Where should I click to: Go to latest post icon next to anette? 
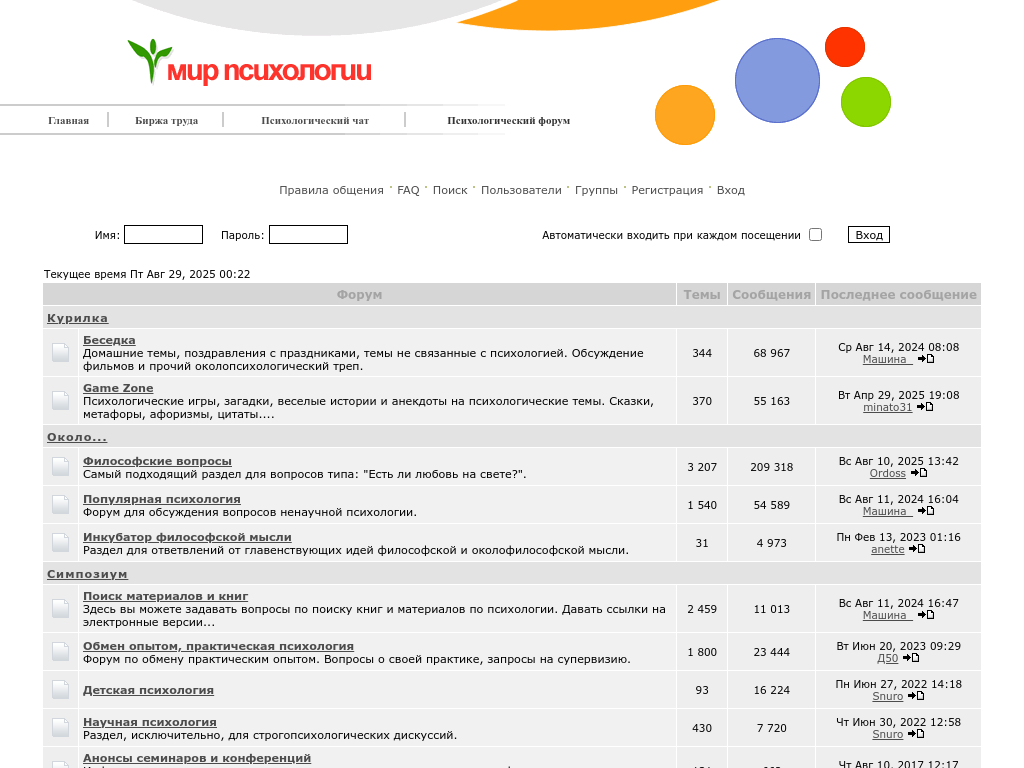tap(917, 549)
